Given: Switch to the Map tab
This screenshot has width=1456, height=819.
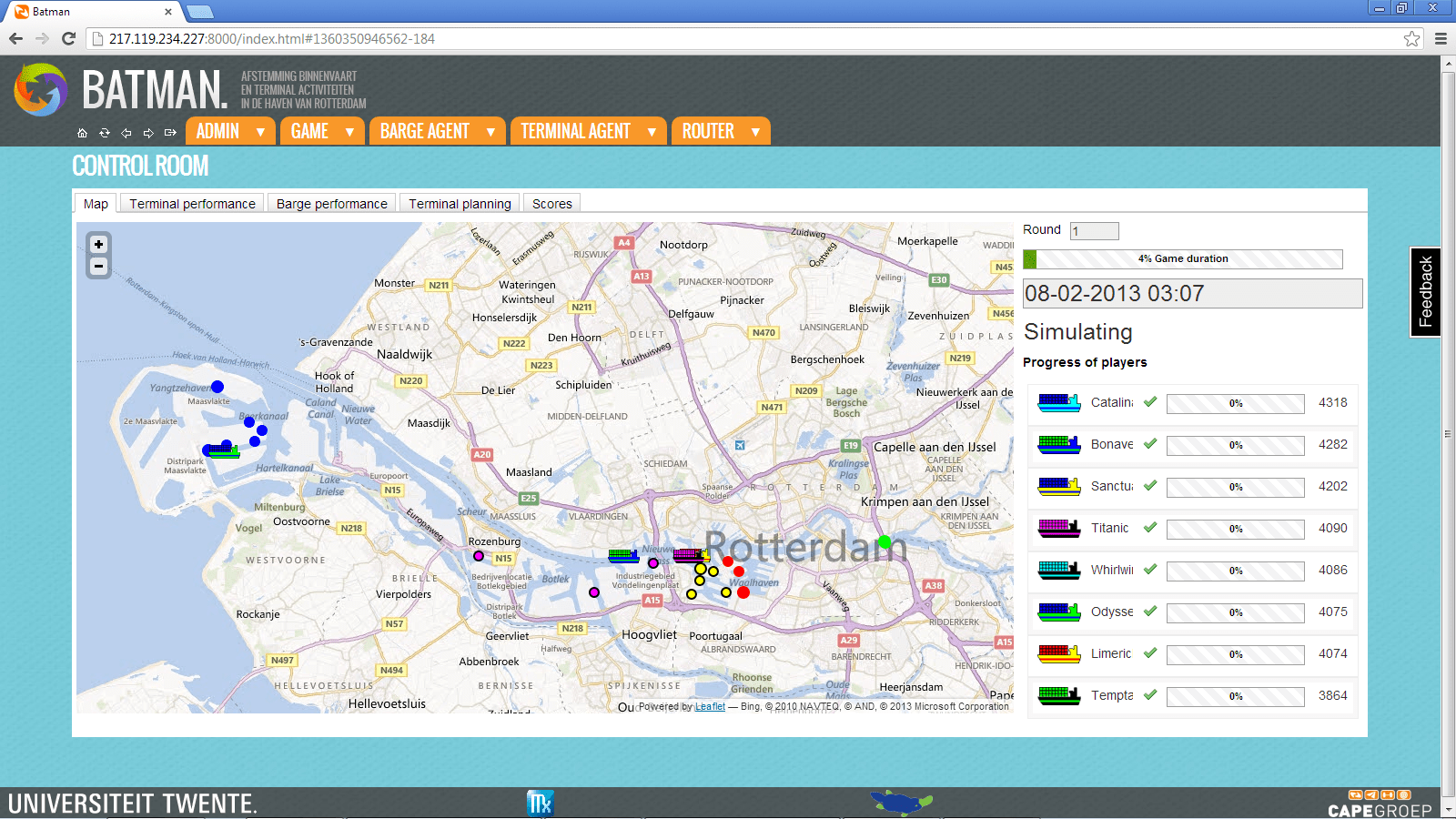Looking at the screenshot, I should point(96,203).
